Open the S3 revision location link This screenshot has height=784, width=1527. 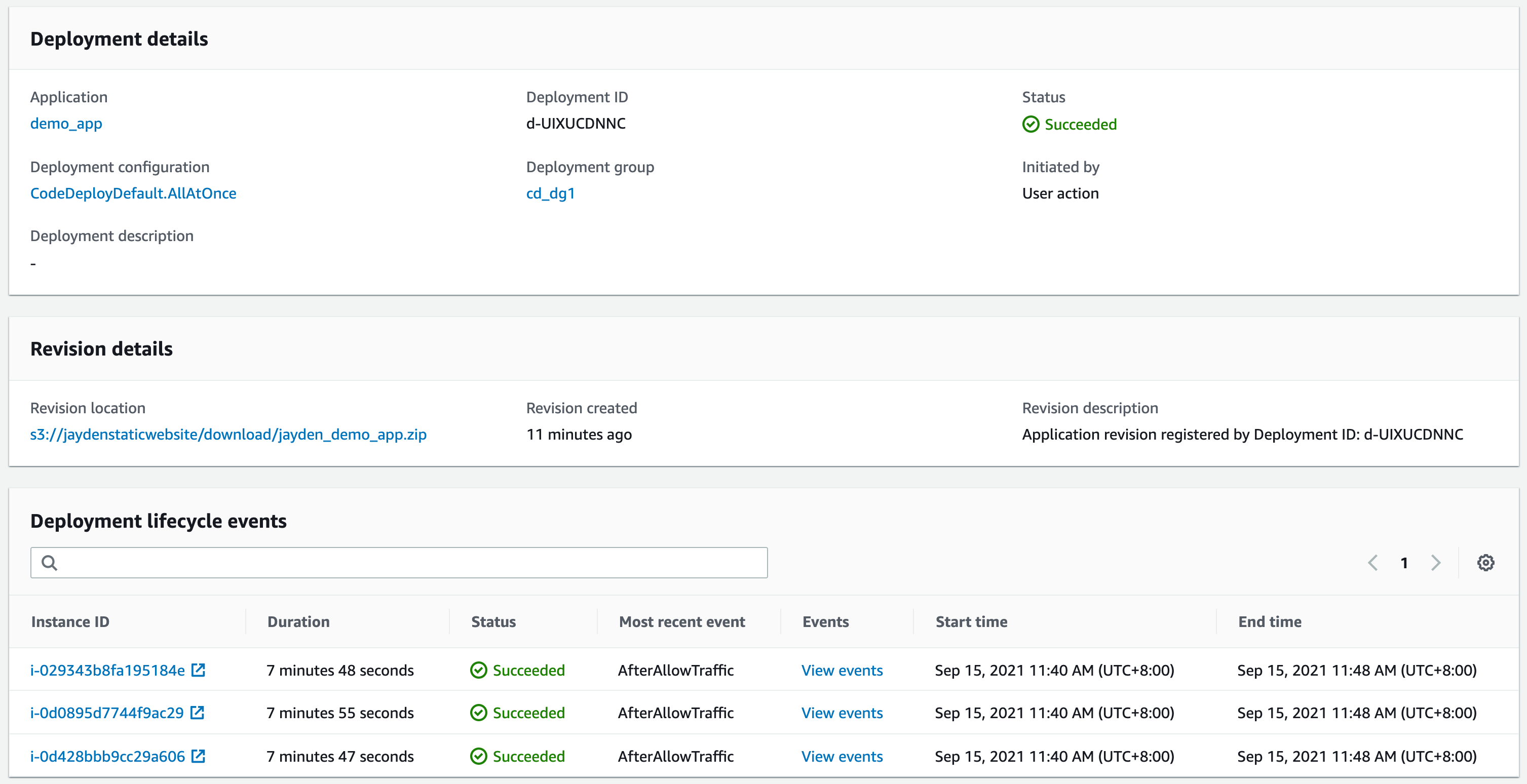(228, 435)
